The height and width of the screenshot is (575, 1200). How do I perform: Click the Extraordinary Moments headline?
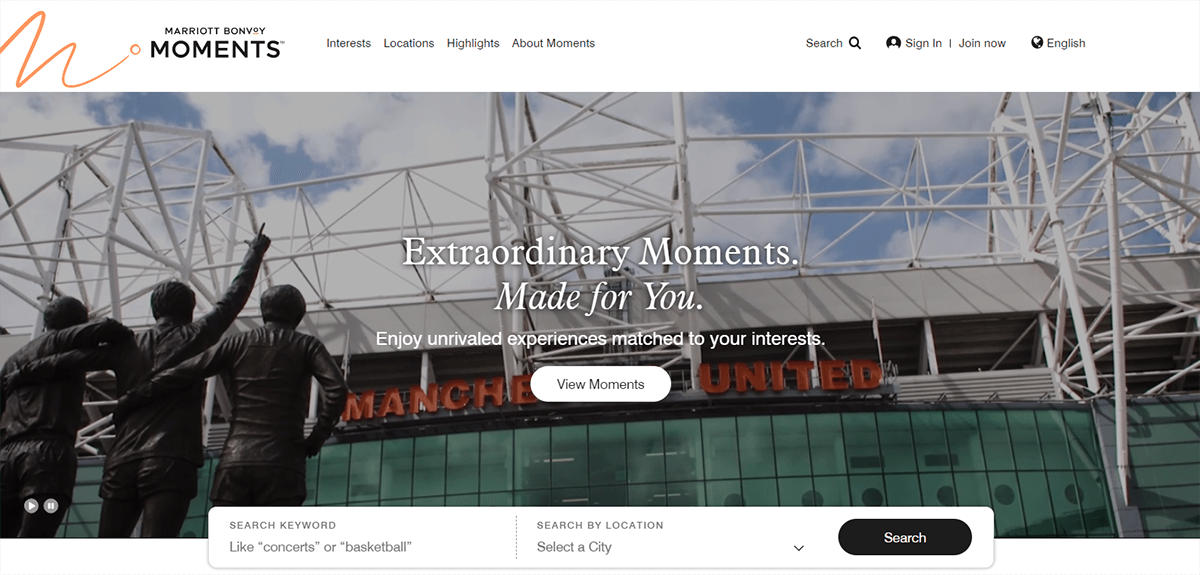[601, 251]
